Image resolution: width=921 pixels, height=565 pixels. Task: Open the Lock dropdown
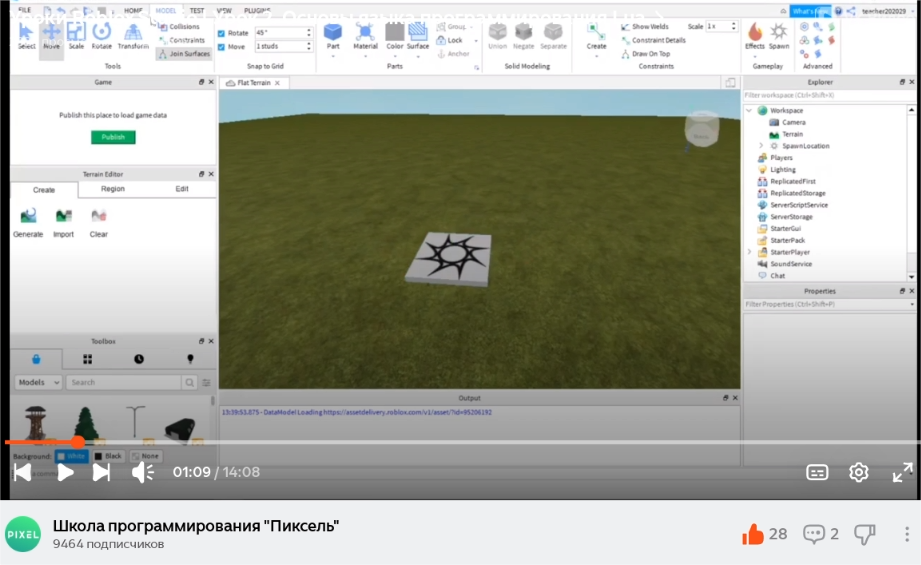tap(476, 41)
